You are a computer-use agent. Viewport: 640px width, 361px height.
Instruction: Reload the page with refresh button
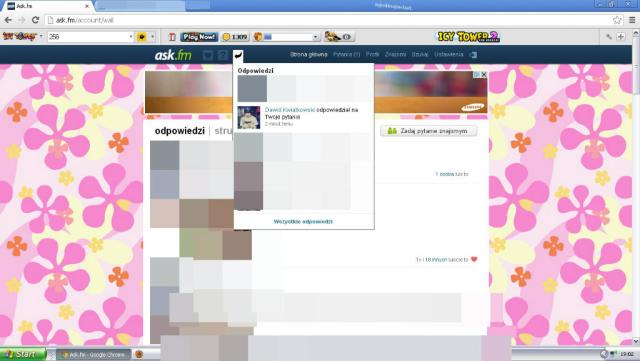pyautogui.click(x=36, y=20)
